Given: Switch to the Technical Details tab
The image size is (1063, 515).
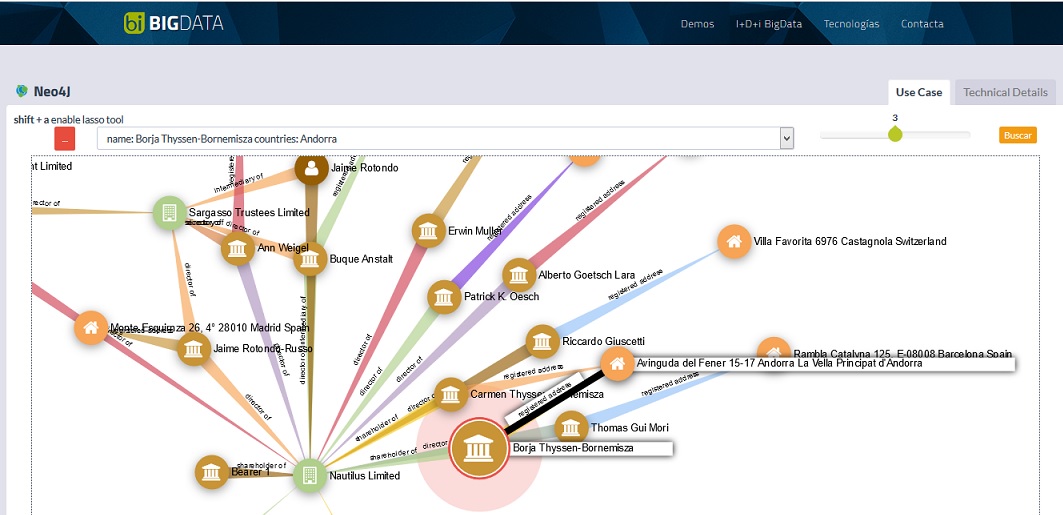Looking at the screenshot, I should 1005,92.
